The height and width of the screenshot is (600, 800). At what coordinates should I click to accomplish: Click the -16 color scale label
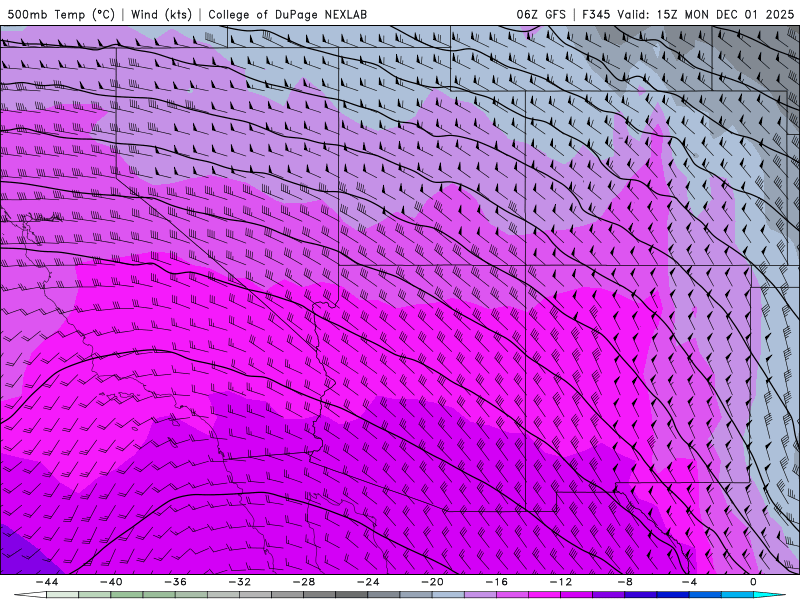tap(496, 582)
